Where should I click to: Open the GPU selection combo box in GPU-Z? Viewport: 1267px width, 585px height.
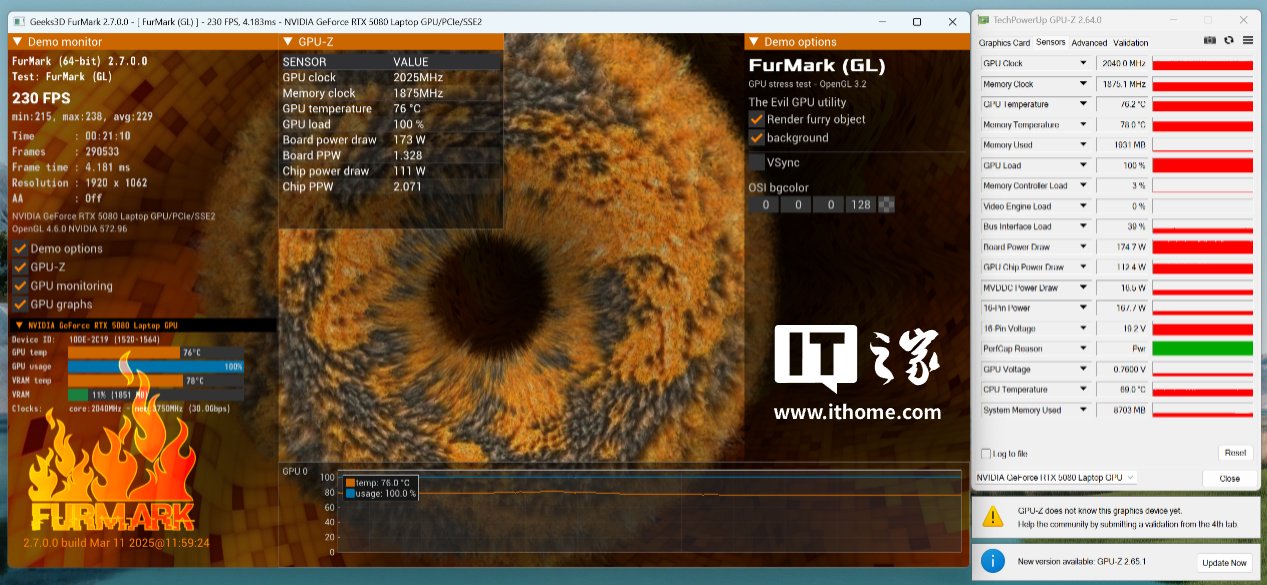pos(1056,477)
